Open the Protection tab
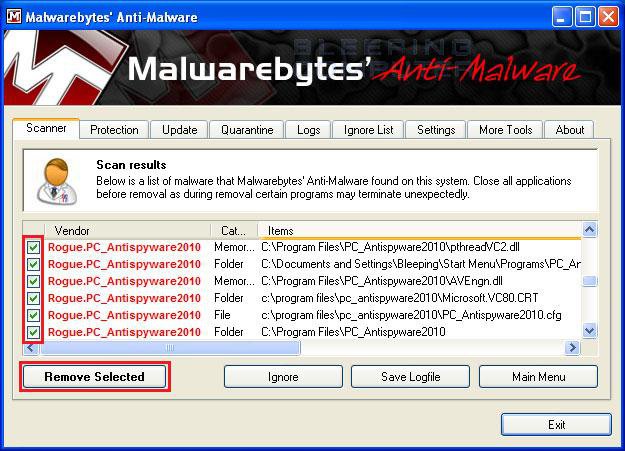Image resolution: width=625 pixels, height=451 pixels. pos(114,130)
